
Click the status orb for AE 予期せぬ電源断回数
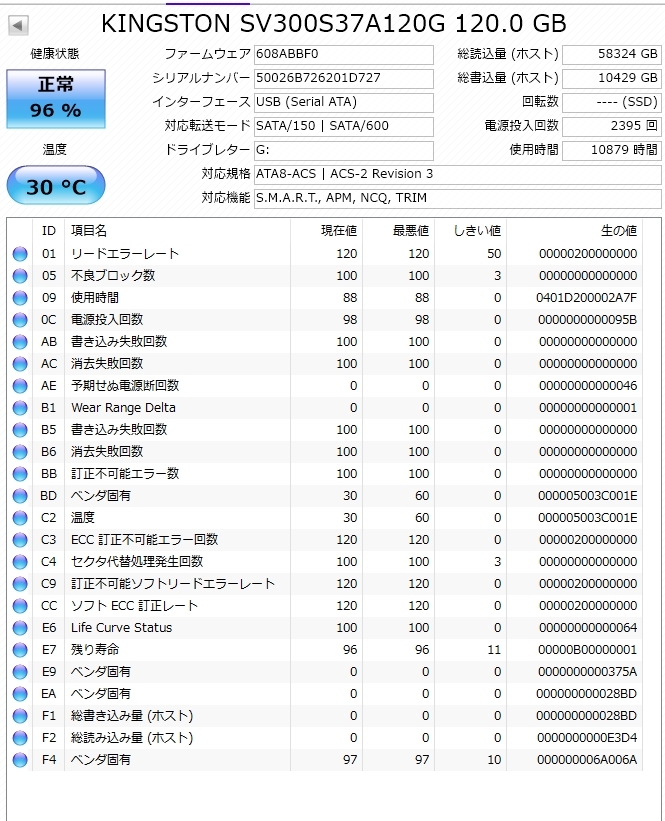(20, 386)
